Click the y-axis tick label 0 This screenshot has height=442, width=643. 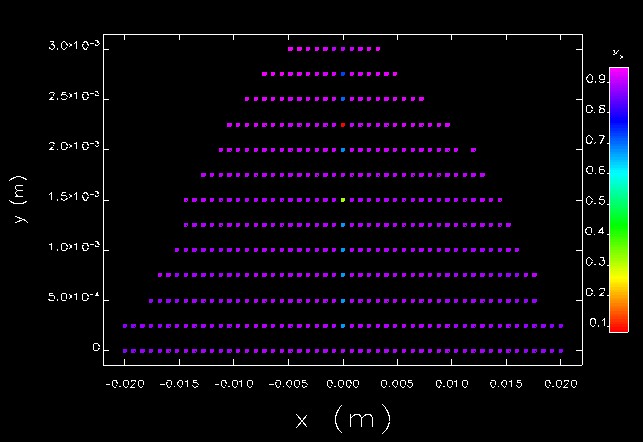(x=95, y=349)
